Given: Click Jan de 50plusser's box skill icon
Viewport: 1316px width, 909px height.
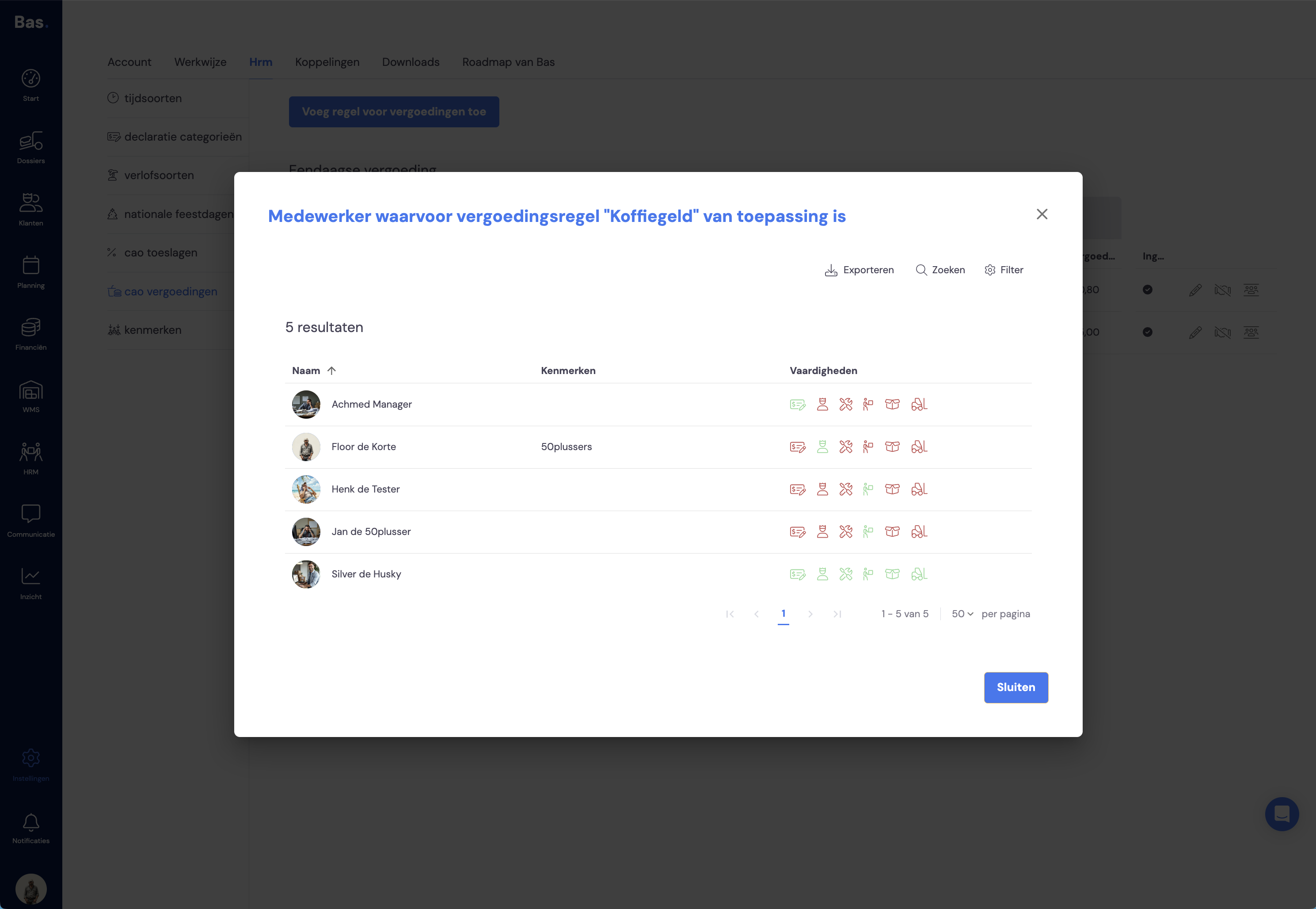Looking at the screenshot, I should tap(893, 532).
